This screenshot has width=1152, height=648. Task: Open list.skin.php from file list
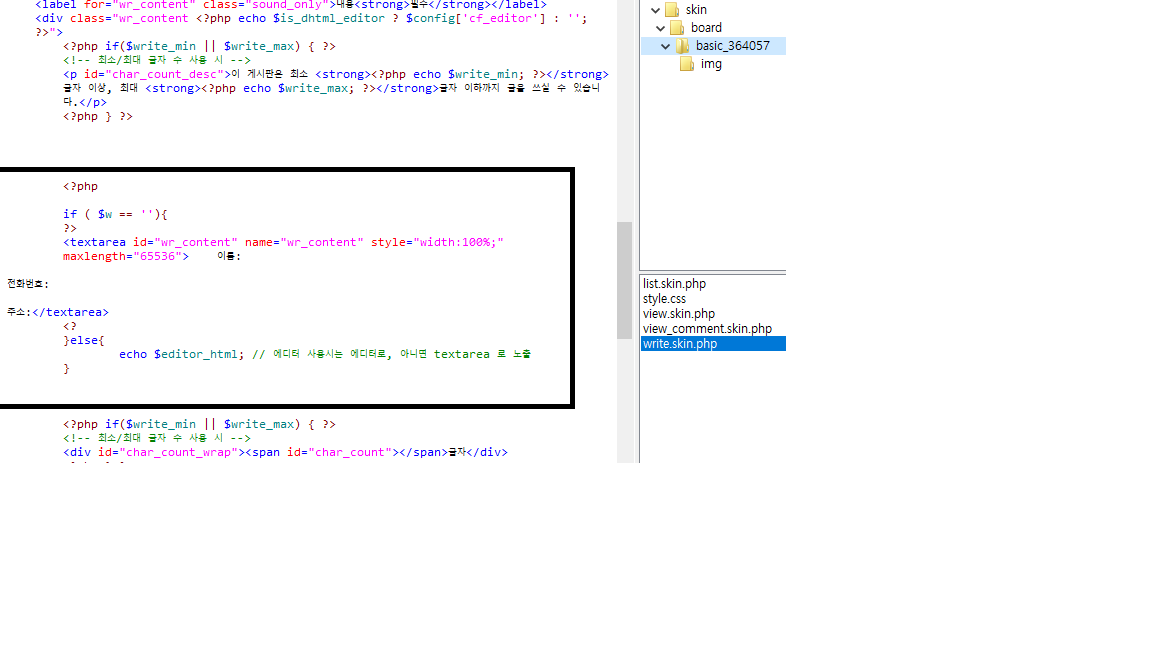pos(674,284)
